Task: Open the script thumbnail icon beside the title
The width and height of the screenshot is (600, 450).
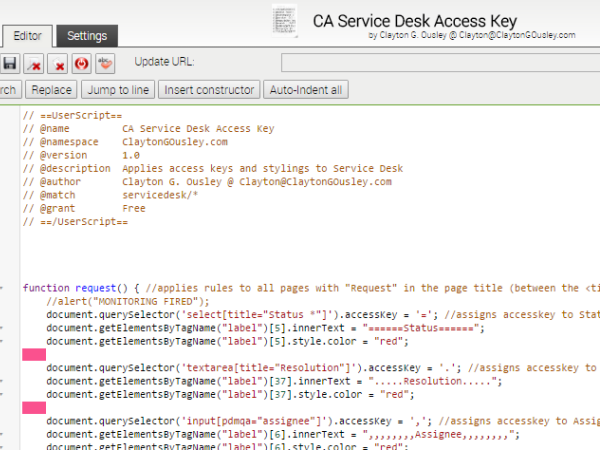Action: [x=285, y=21]
